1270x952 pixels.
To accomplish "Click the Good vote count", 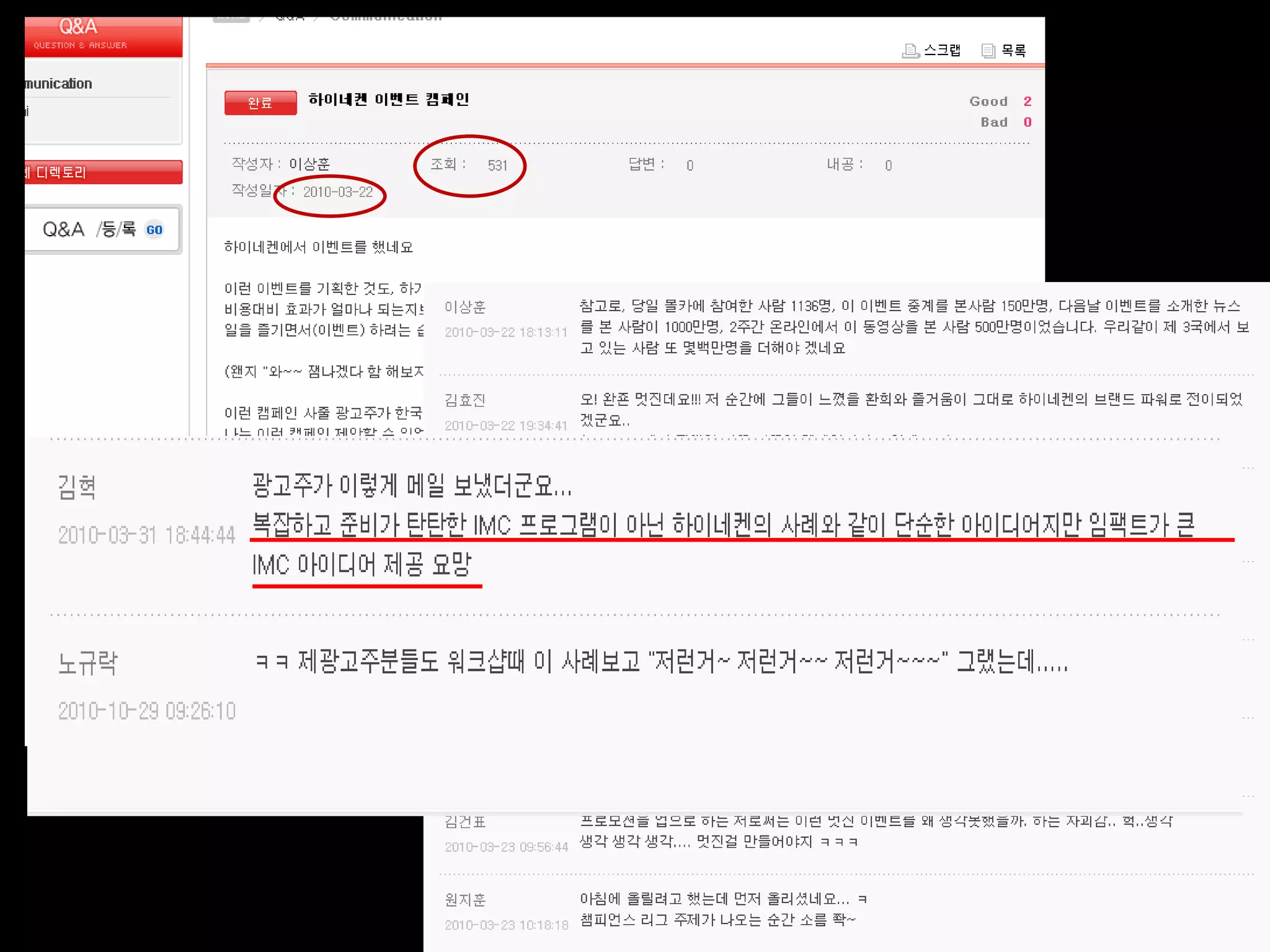I will click(x=1027, y=101).
